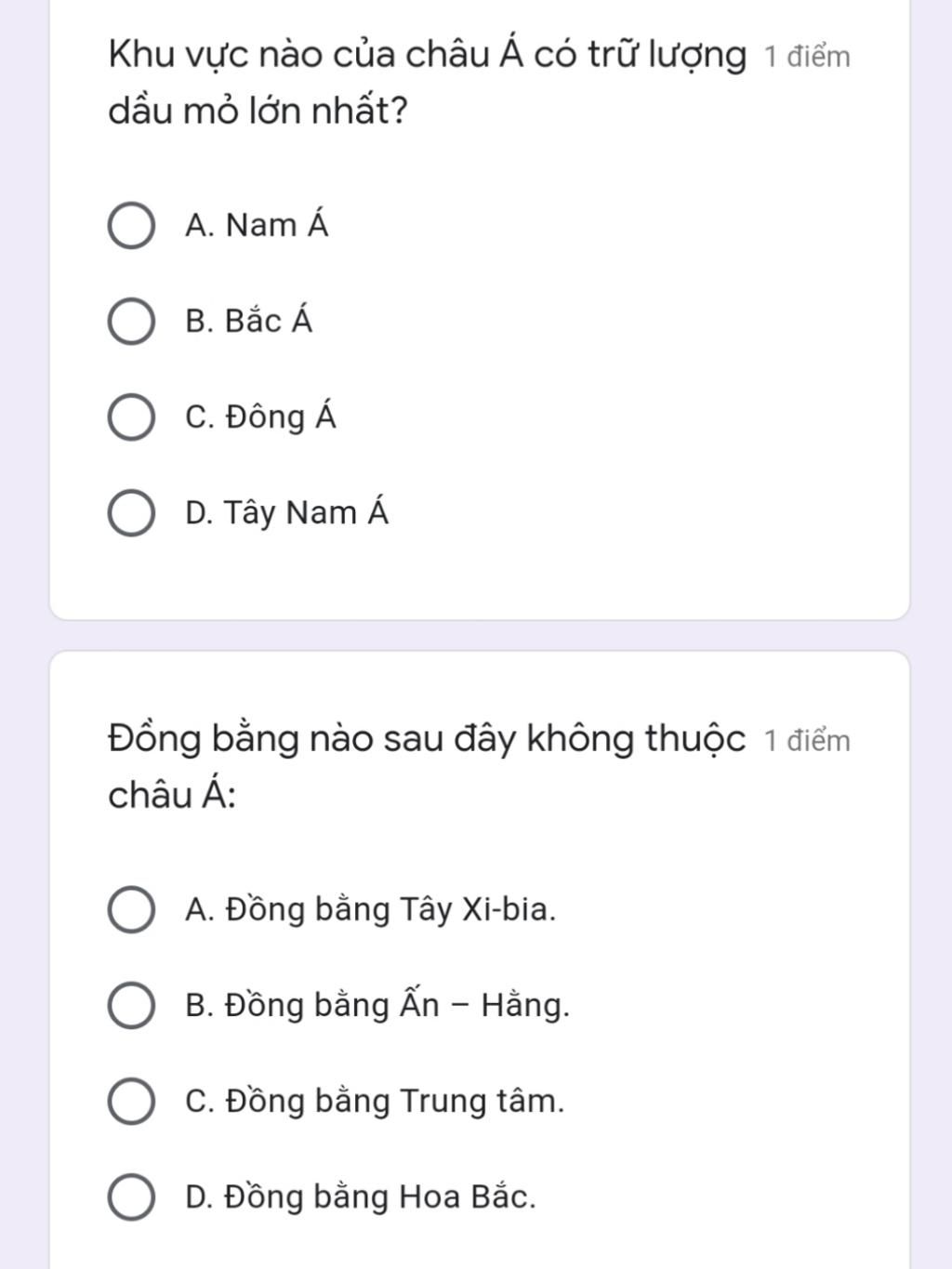Click the oil reserves question title

pos(427,83)
